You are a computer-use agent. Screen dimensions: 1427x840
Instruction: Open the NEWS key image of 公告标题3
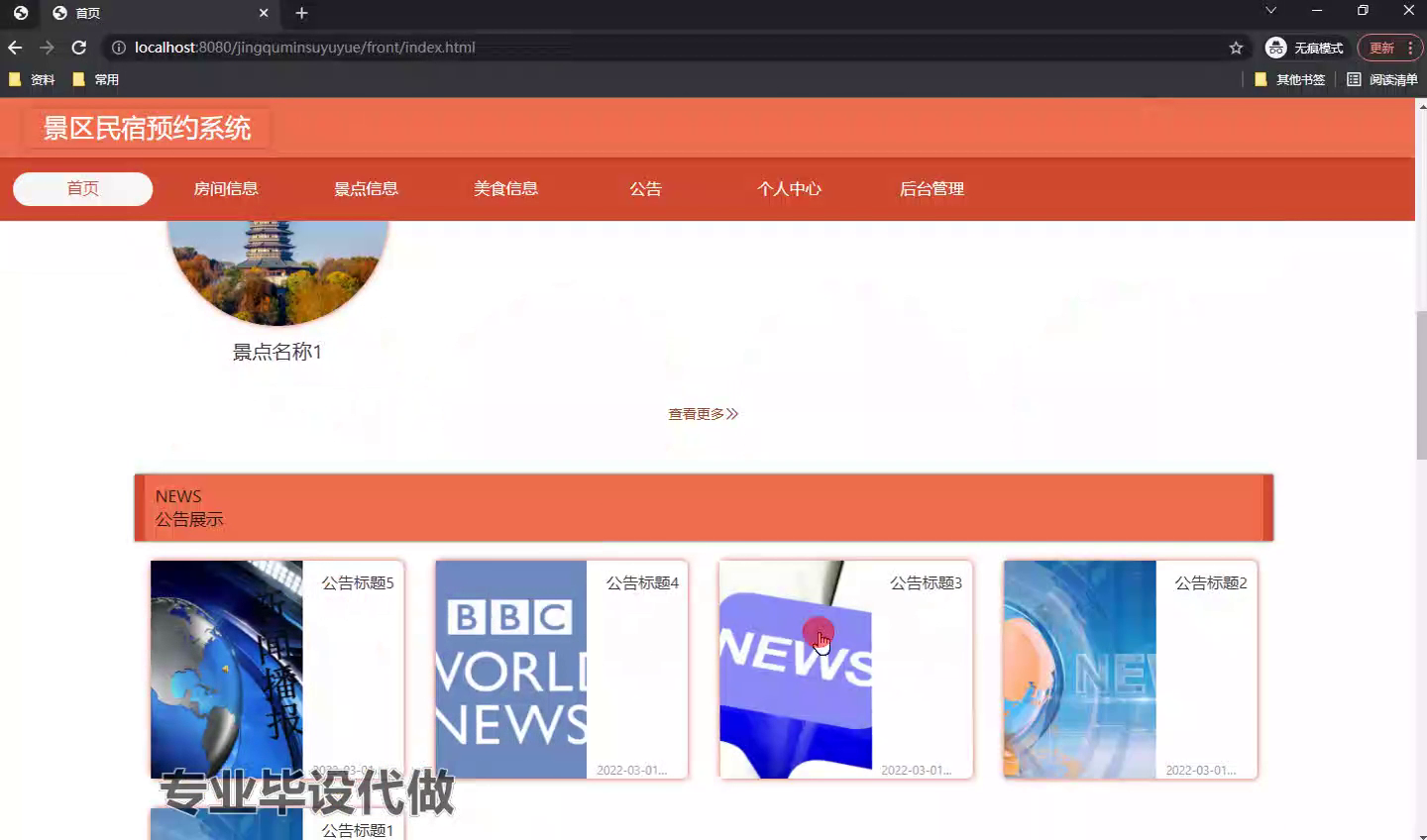[796, 670]
